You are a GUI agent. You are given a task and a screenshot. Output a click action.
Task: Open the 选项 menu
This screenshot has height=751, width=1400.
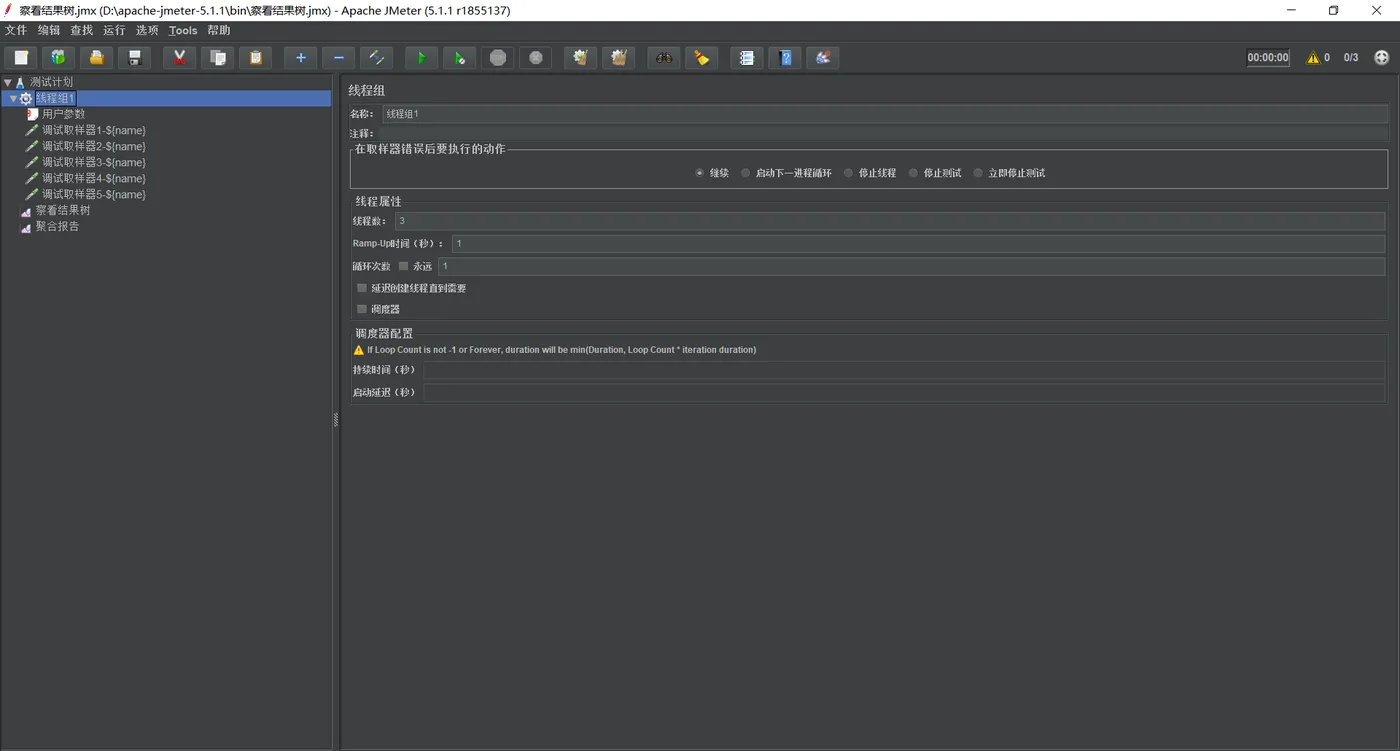[148, 30]
